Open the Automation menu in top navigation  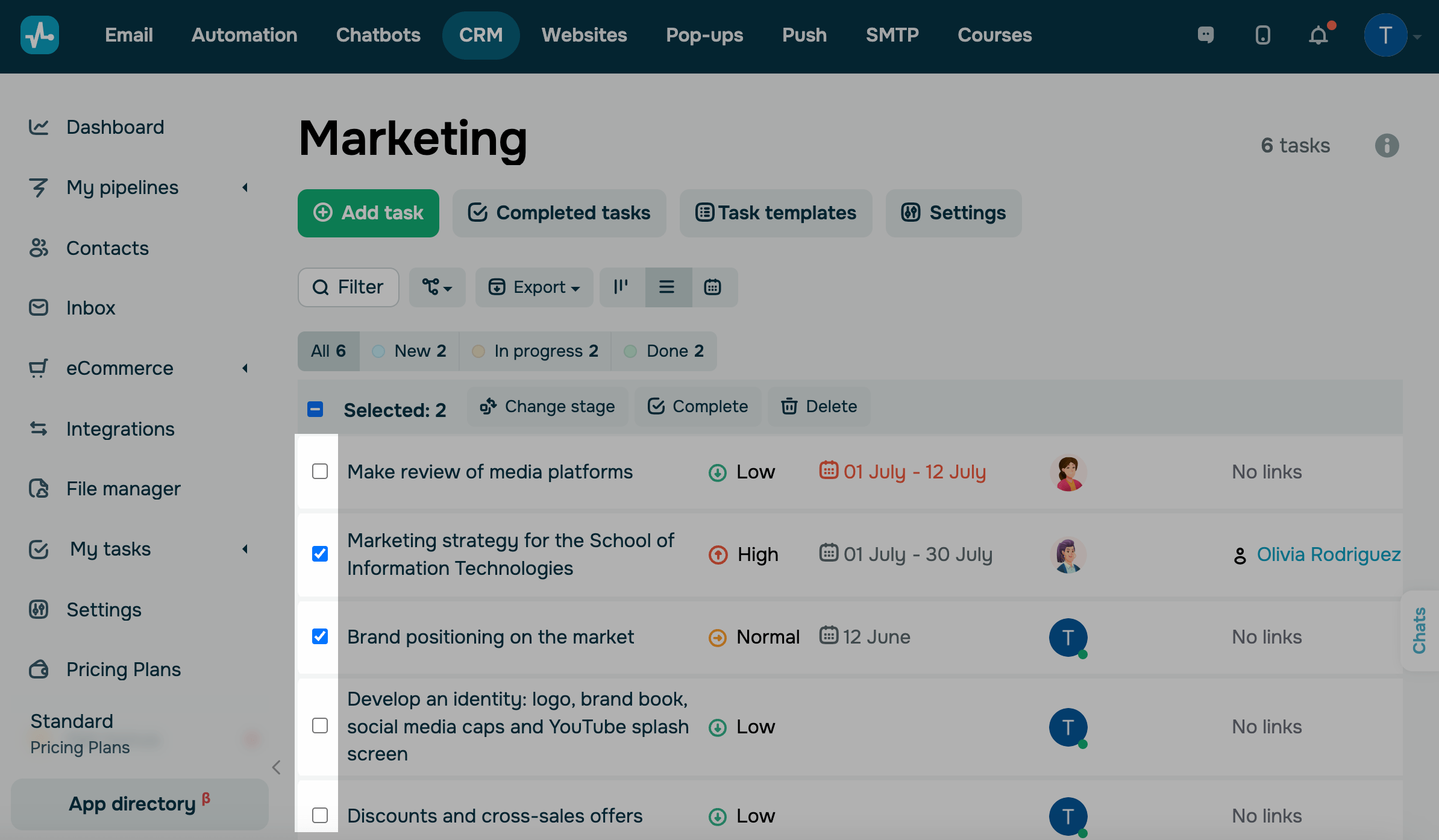[x=244, y=35]
